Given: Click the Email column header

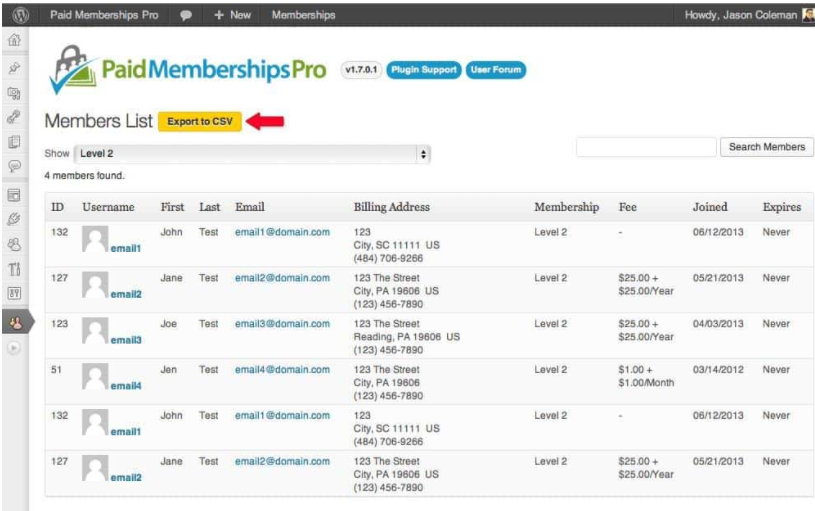Looking at the screenshot, I should [249, 207].
